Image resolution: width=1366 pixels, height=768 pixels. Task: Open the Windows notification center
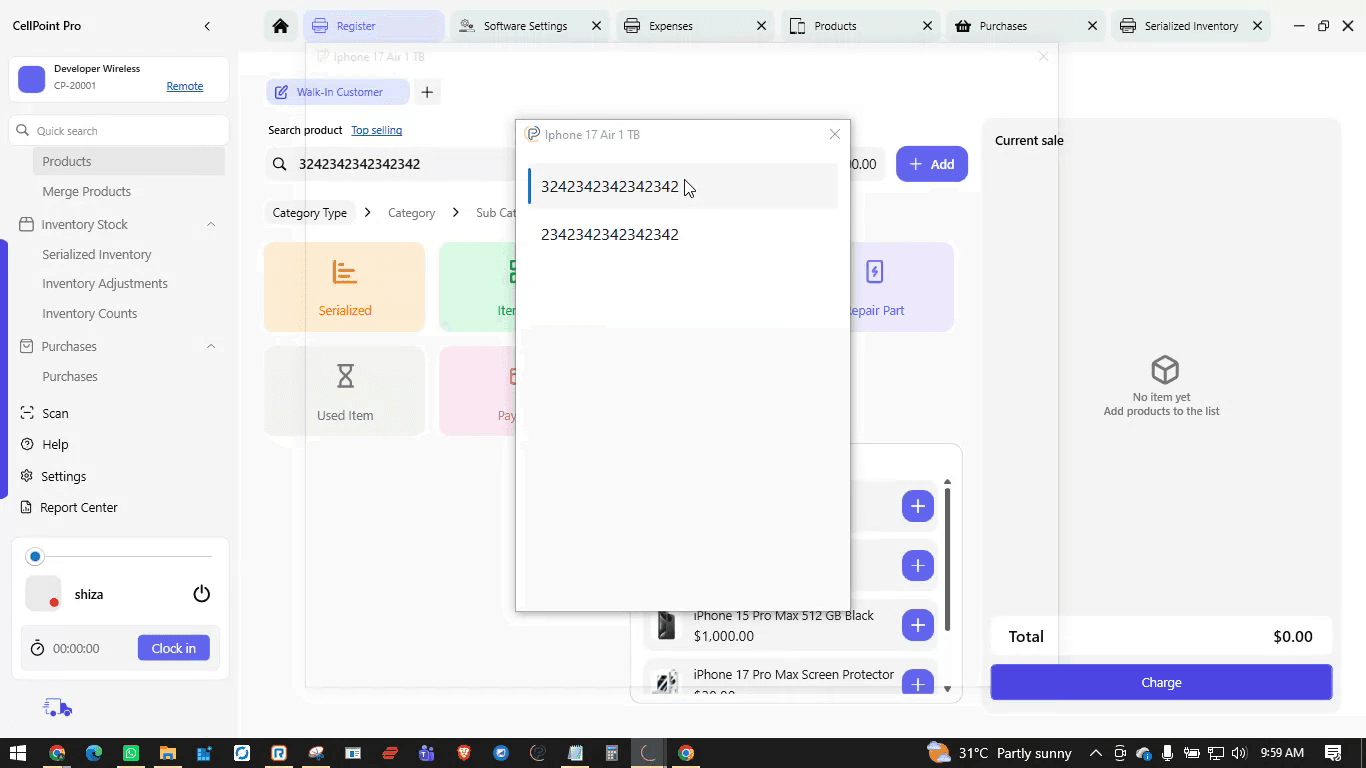[x=1333, y=753]
